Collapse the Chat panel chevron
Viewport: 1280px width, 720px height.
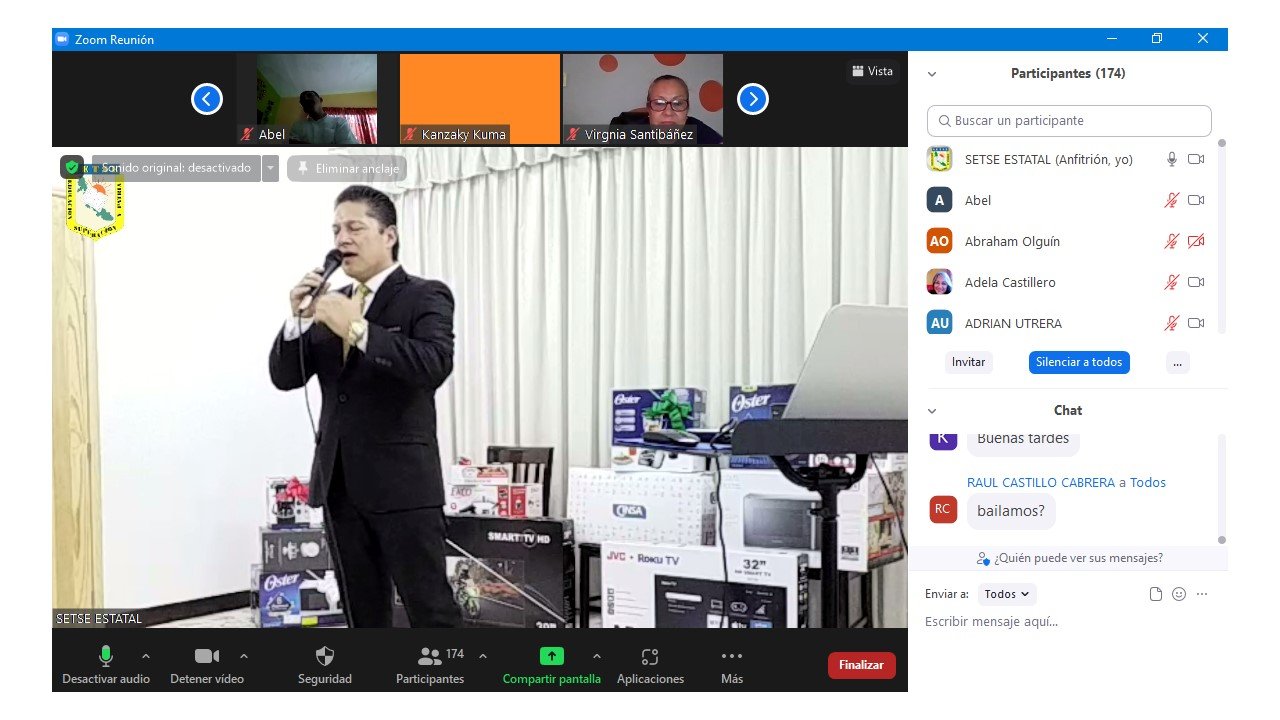[x=932, y=411]
